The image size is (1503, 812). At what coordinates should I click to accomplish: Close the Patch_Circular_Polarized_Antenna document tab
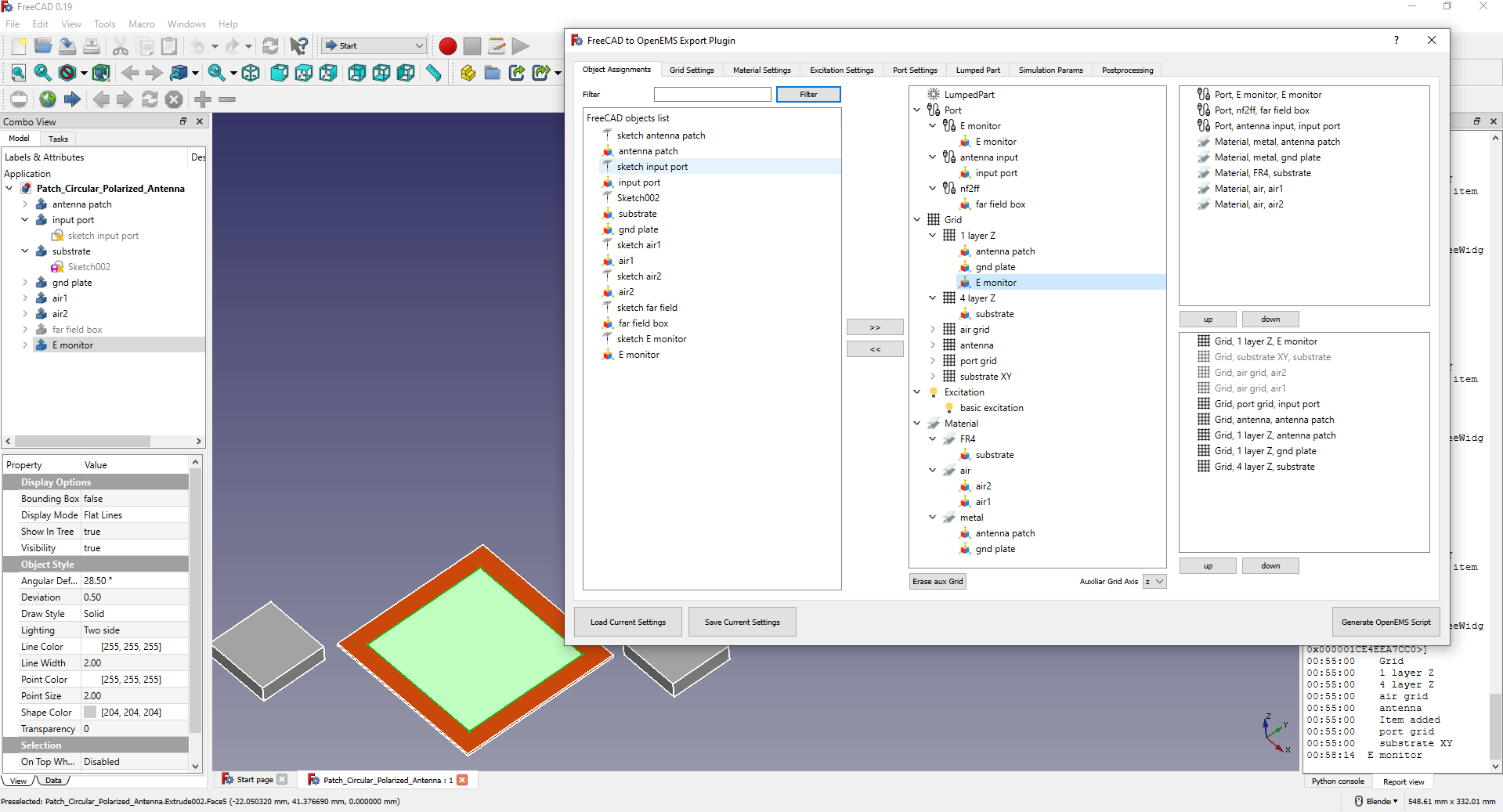tap(462, 780)
